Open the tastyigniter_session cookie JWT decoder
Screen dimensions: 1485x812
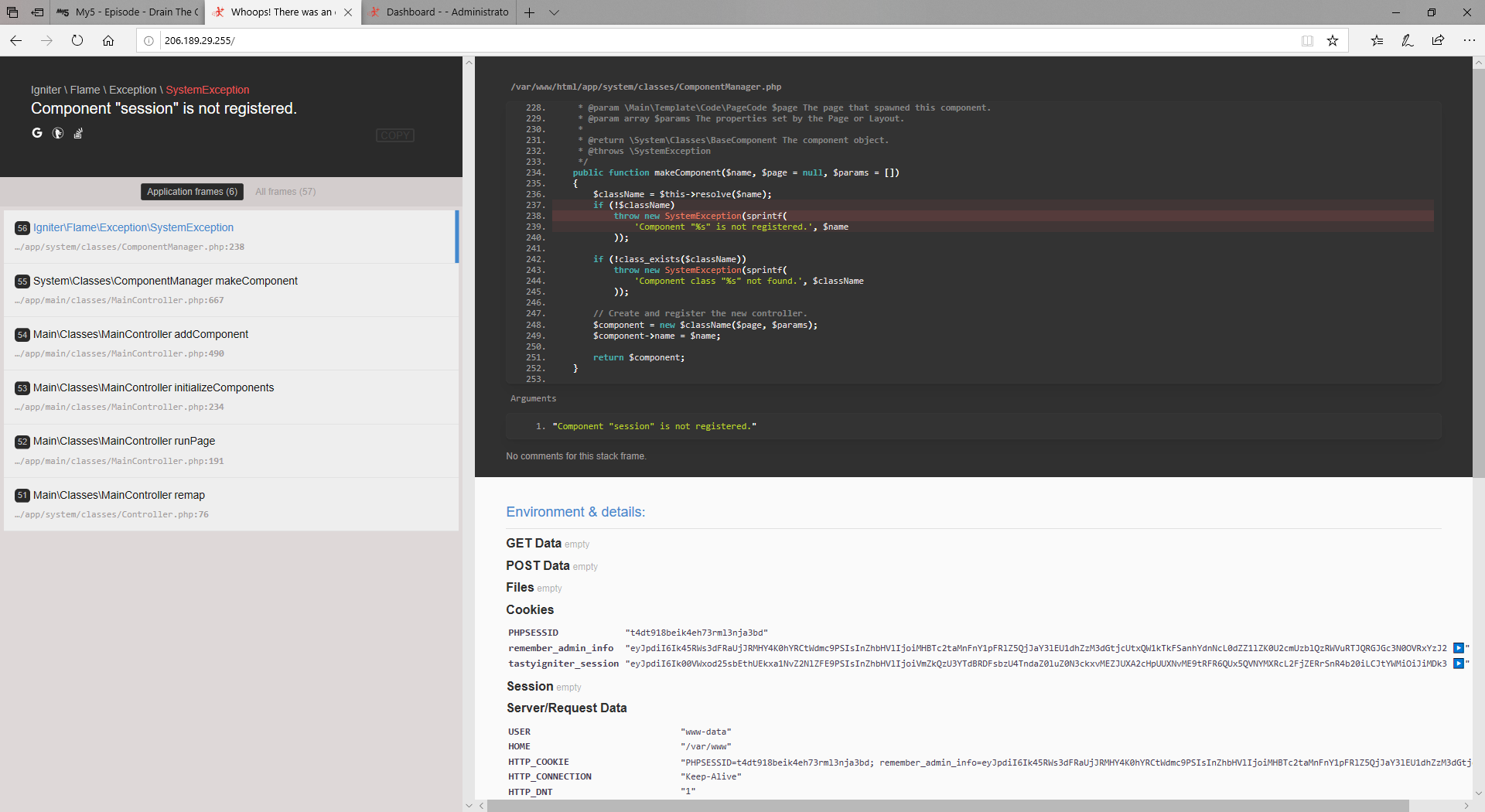(1459, 663)
